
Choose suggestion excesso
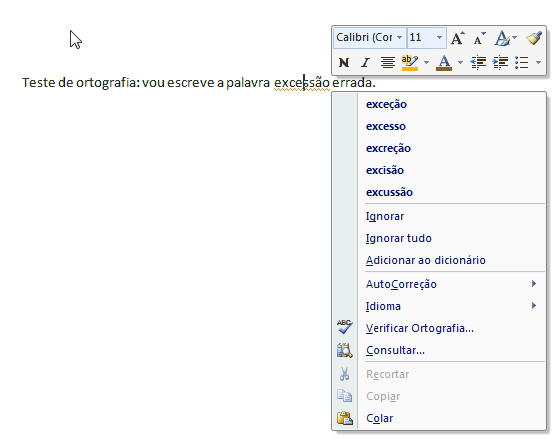coord(386,126)
